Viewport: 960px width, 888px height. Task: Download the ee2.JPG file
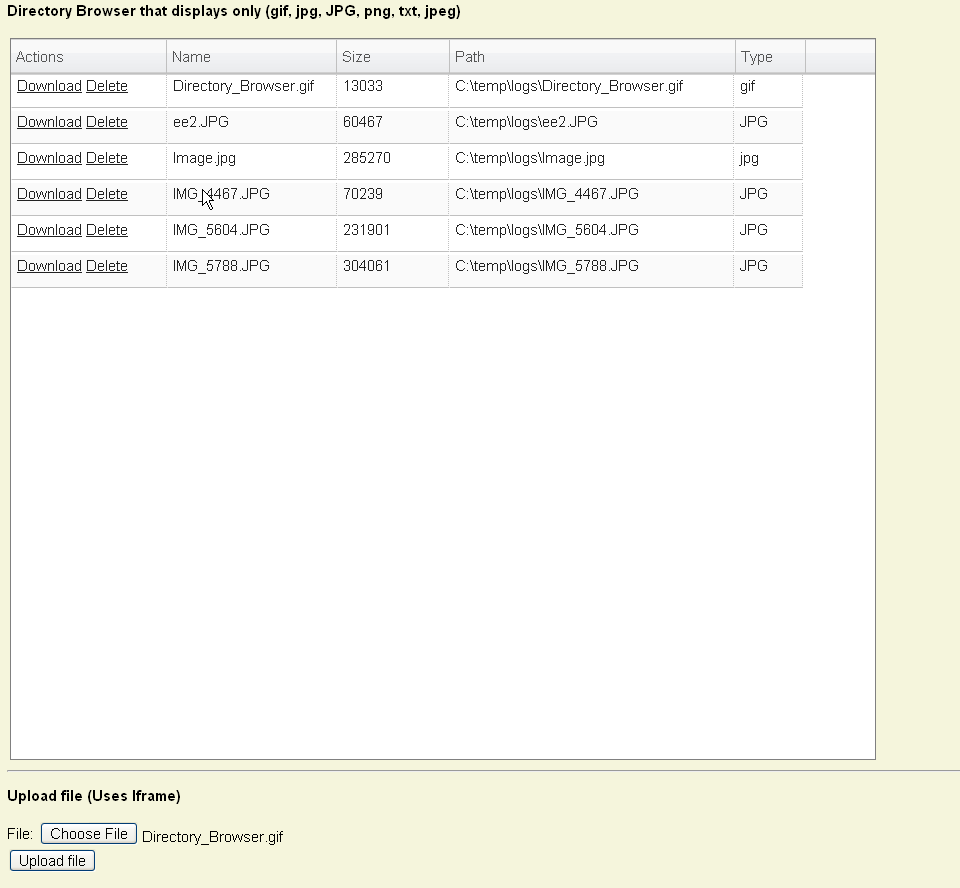coord(48,122)
